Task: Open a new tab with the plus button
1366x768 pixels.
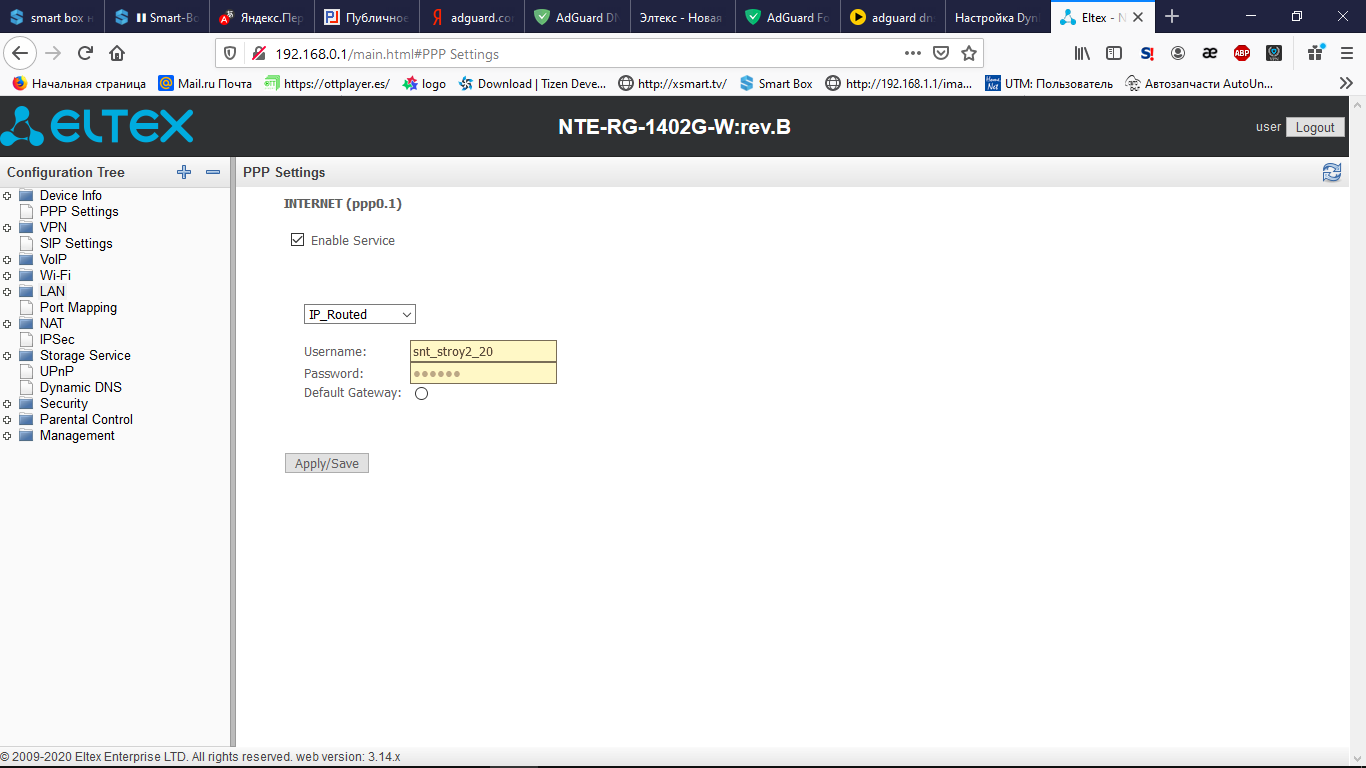Action: [x=1172, y=16]
